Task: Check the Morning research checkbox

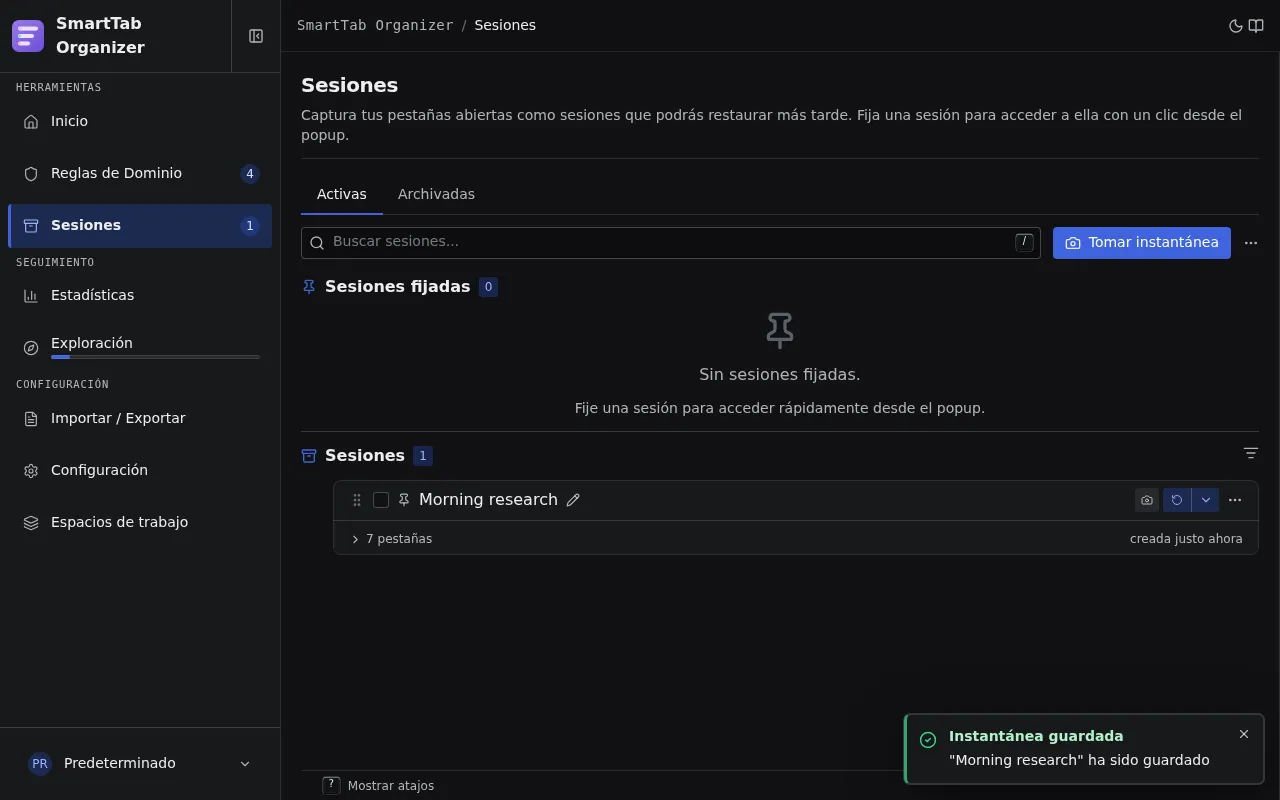Action: [x=381, y=500]
